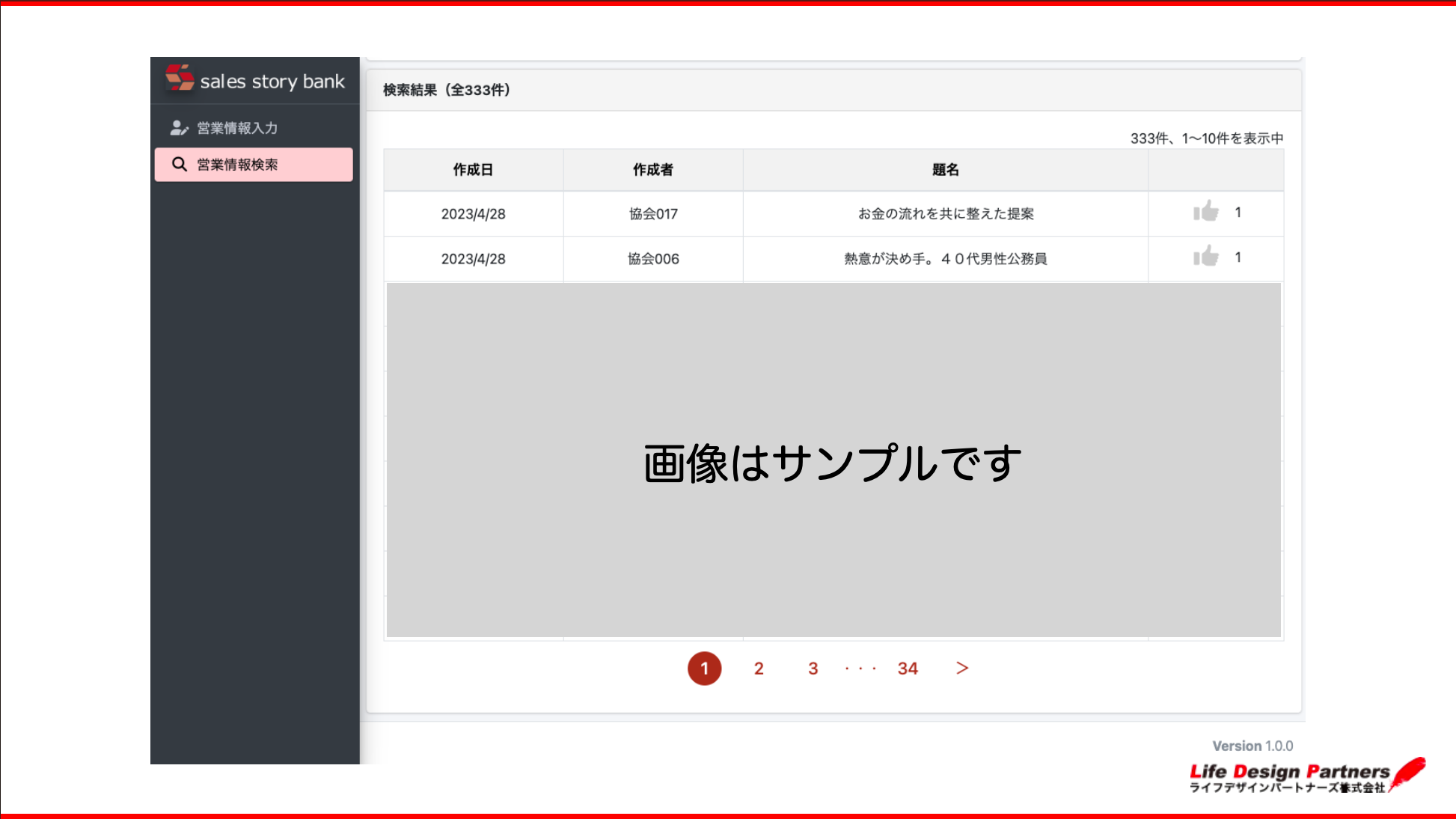Open story 熱意が決め手。４０代男性公務員
1456x819 pixels.
tap(945, 259)
